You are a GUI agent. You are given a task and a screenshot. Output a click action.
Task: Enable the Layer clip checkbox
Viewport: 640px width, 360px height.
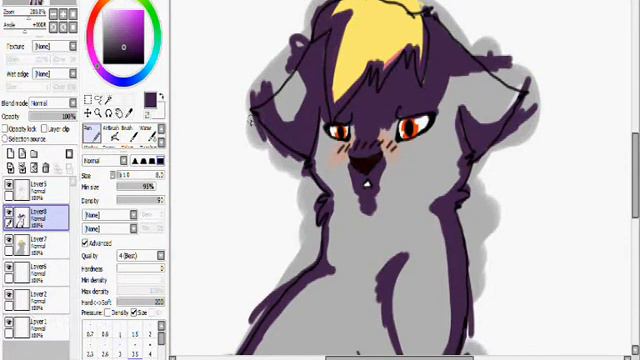point(44,129)
